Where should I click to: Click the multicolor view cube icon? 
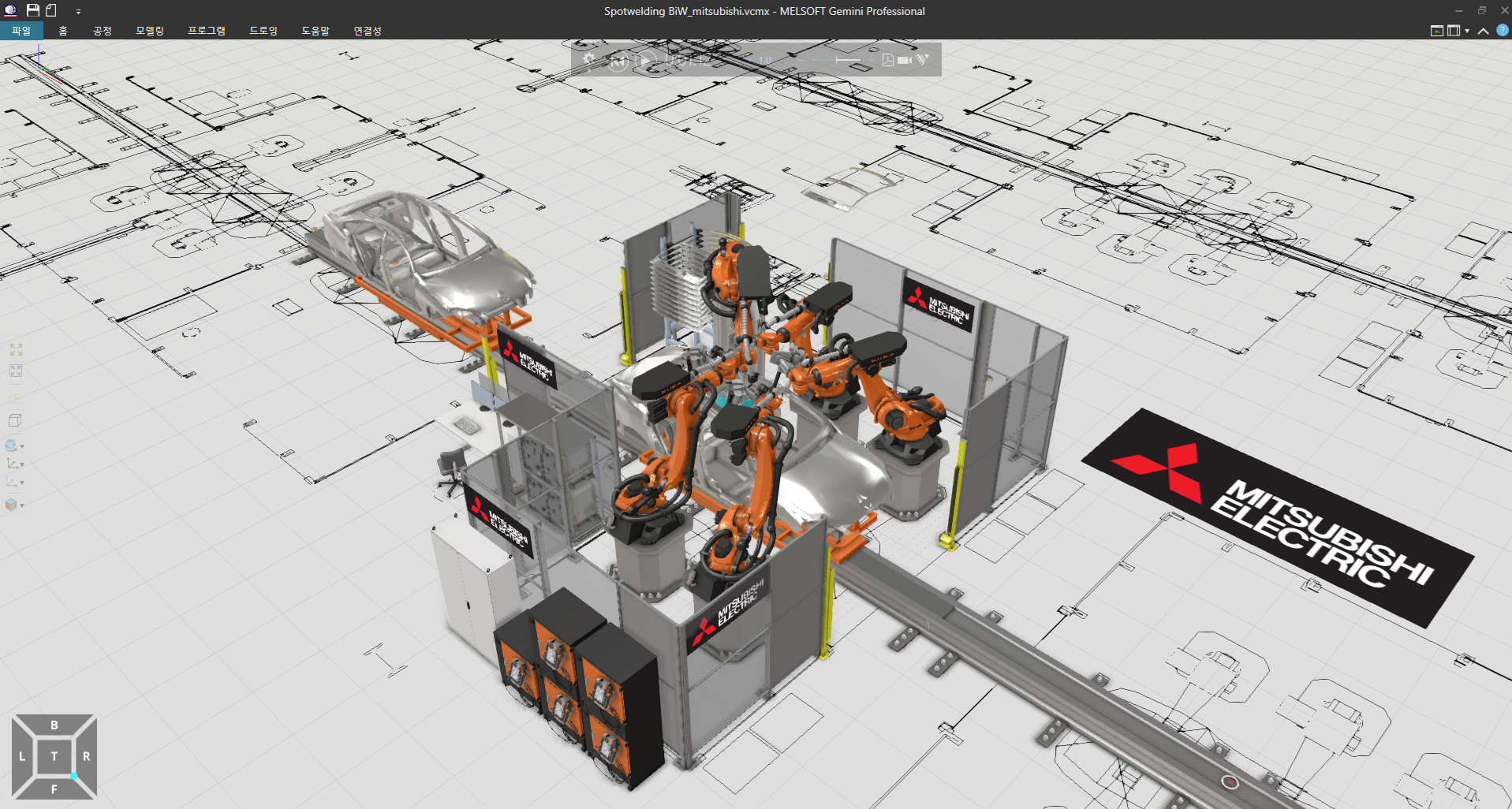point(11,505)
